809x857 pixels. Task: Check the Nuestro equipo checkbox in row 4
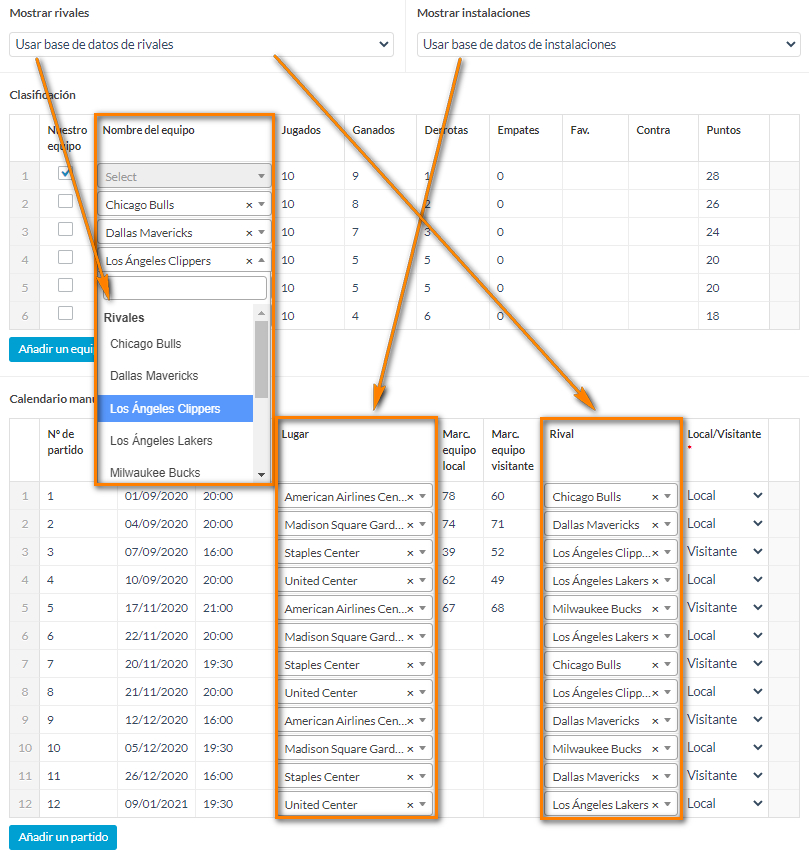click(66, 257)
